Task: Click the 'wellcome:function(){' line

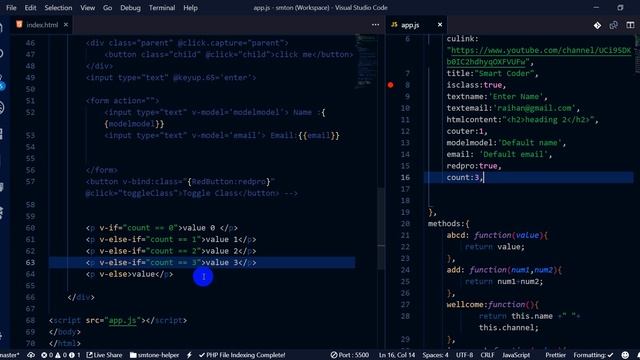Action: 493,304
